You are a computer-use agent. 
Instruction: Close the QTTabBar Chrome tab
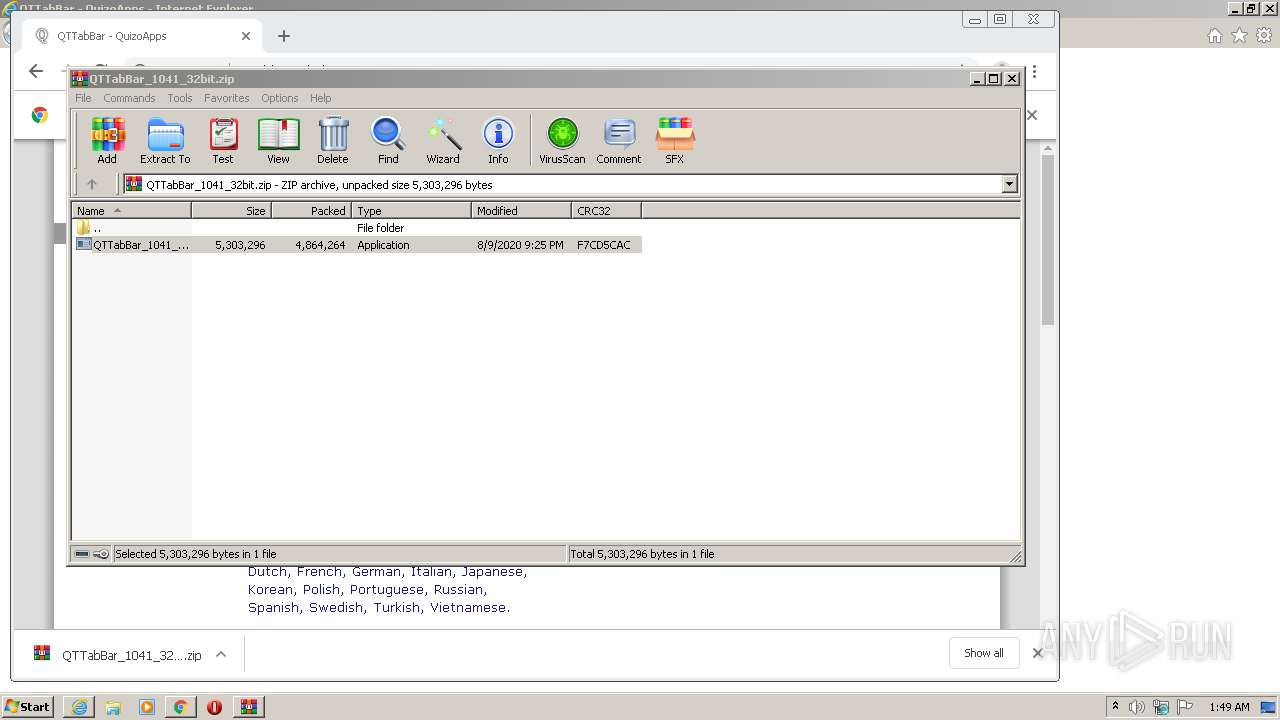coord(246,36)
